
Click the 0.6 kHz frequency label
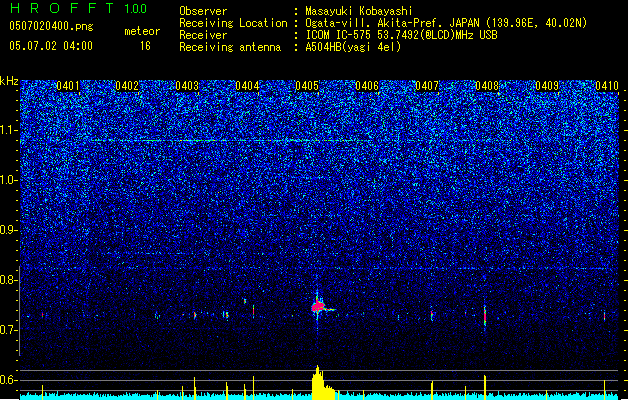pyautogui.click(x=8, y=380)
